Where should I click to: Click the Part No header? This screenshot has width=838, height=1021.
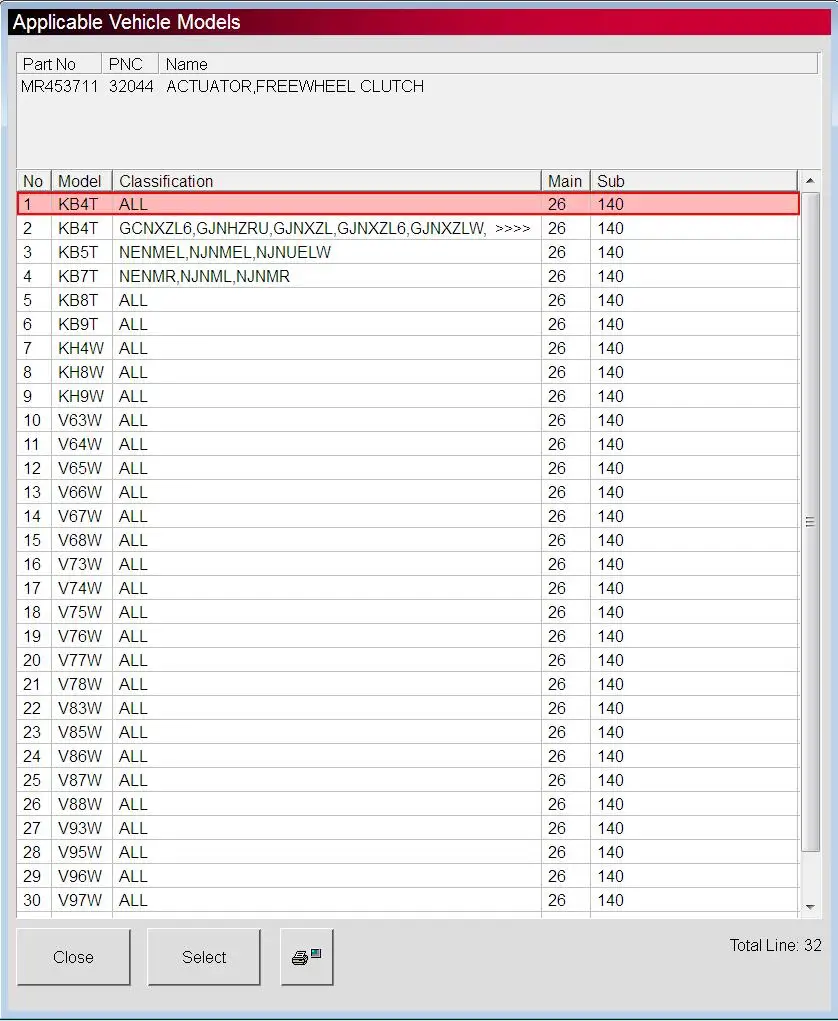59,64
